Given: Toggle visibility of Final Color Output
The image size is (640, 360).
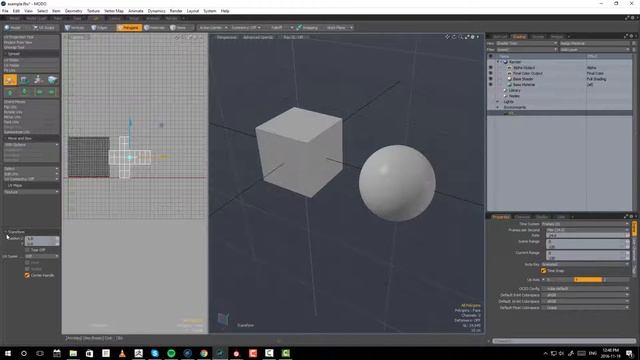Looking at the screenshot, I should (x=490, y=73).
